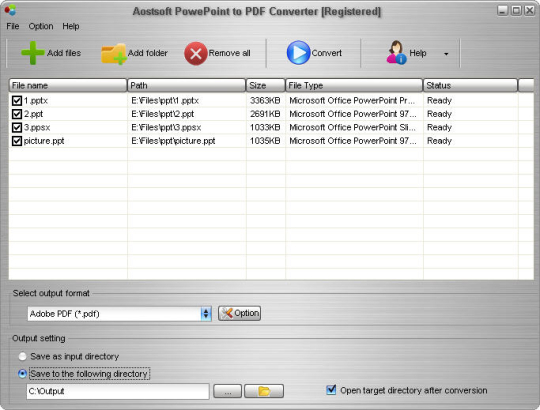Uncheck the 1.pptx file checkbox
Image resolution: width=540 pixels, height=410 pixels.
point(17,101)
